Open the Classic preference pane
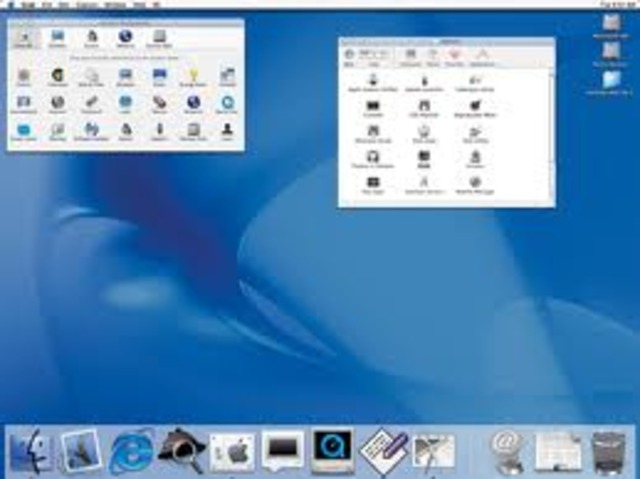 [24, 77]
